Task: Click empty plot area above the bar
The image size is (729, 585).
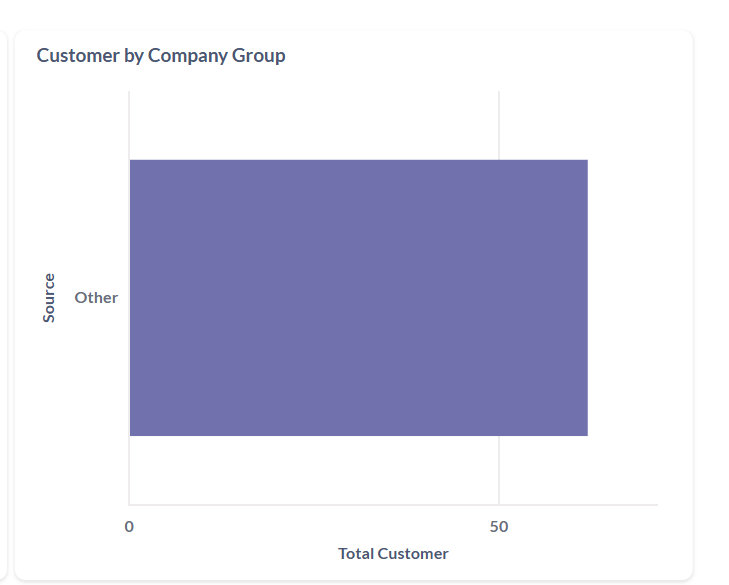Action: [x=300, y=125]
